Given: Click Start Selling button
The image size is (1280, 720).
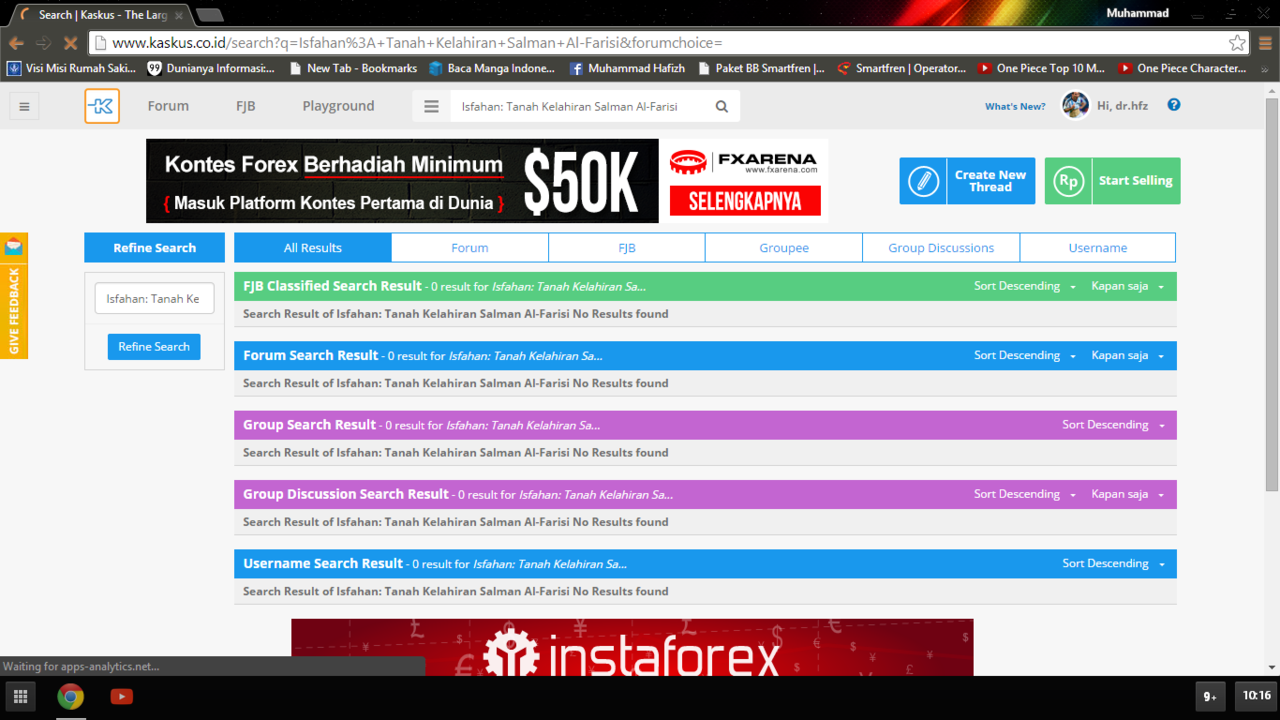Looking at the screenshot, I should [1112, 181].
